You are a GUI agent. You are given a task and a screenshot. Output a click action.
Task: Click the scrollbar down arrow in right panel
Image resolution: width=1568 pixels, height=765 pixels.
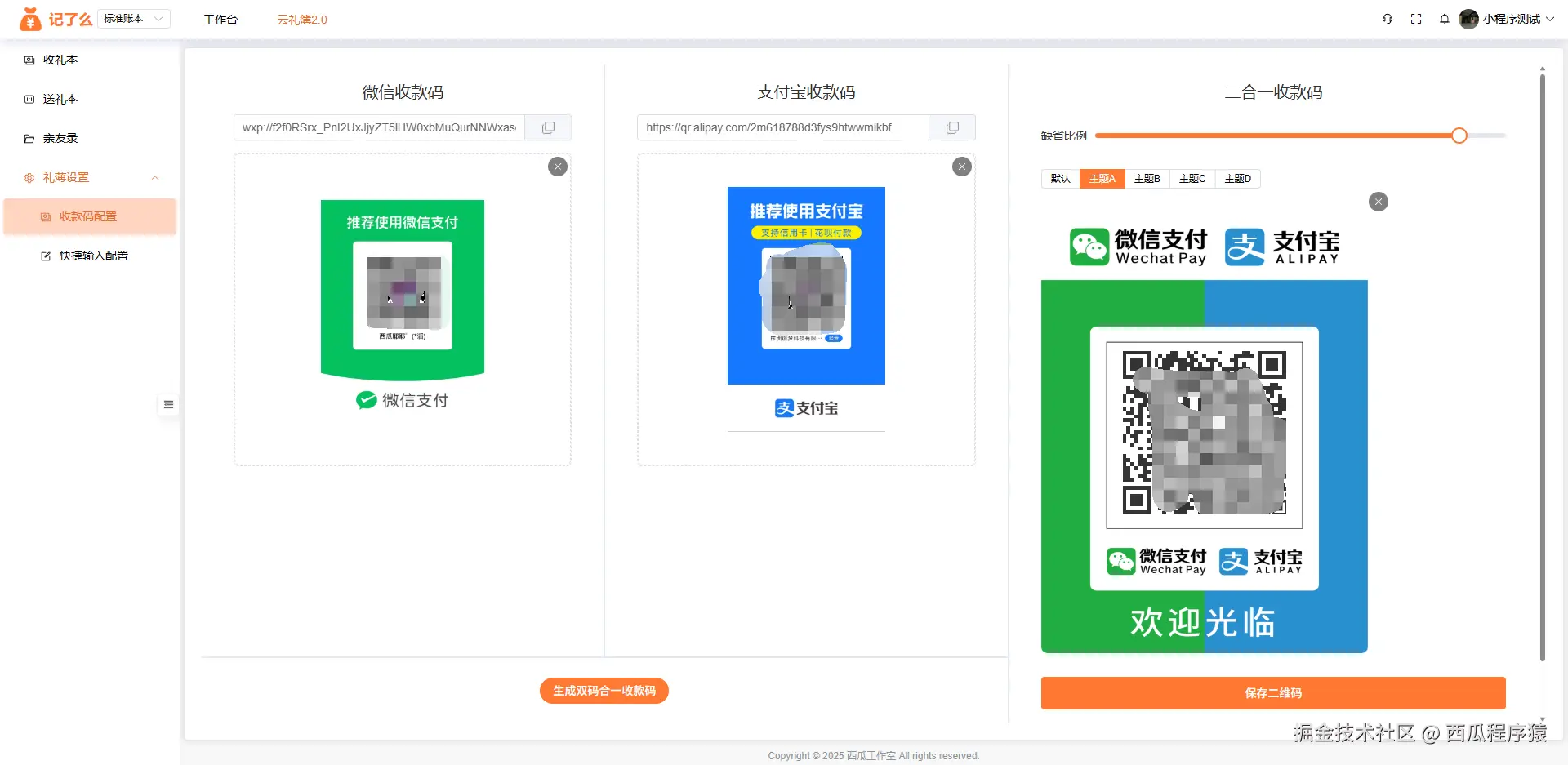coord(1542,719)
